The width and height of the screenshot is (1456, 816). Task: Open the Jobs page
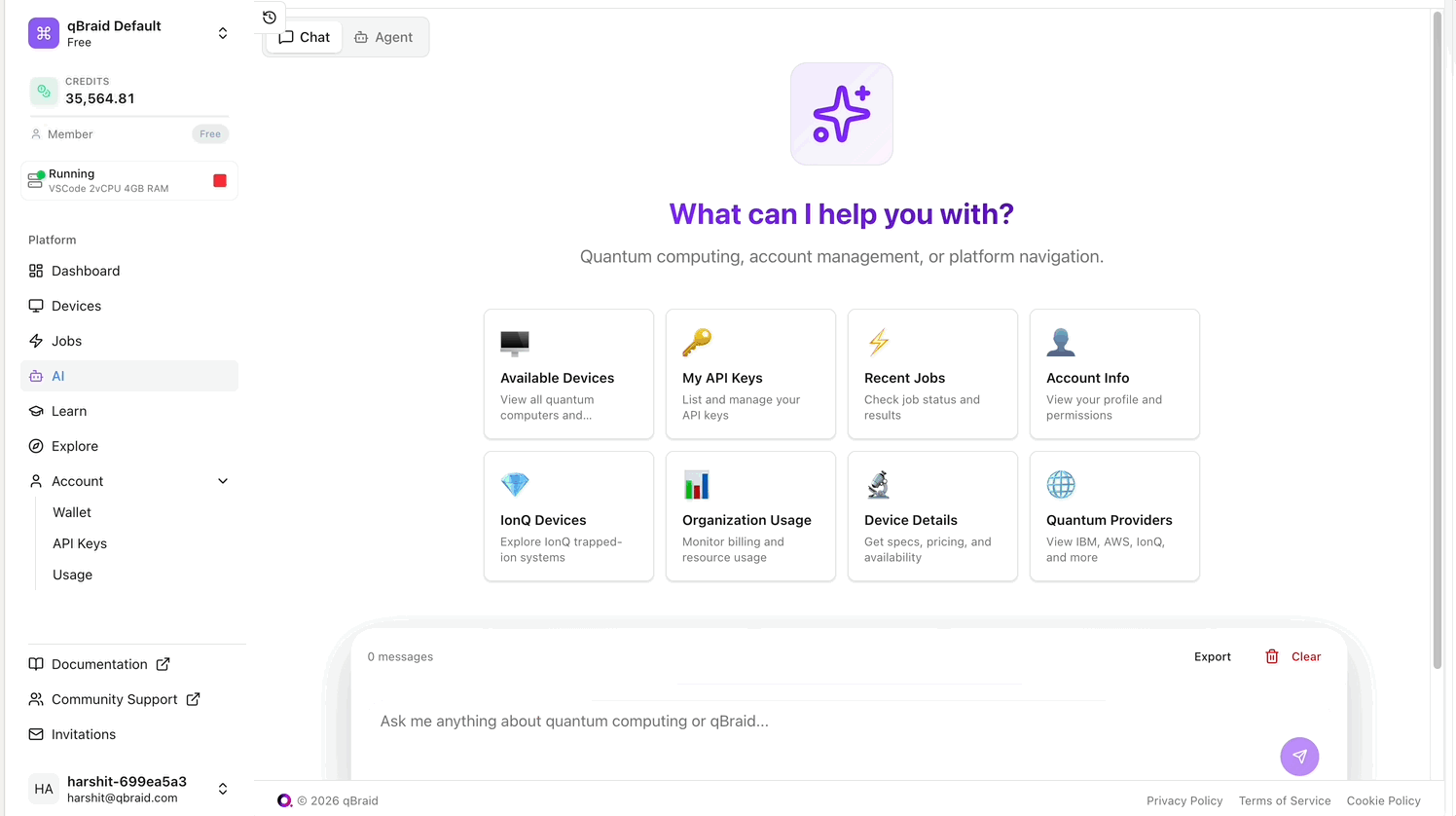pos(129,341)
